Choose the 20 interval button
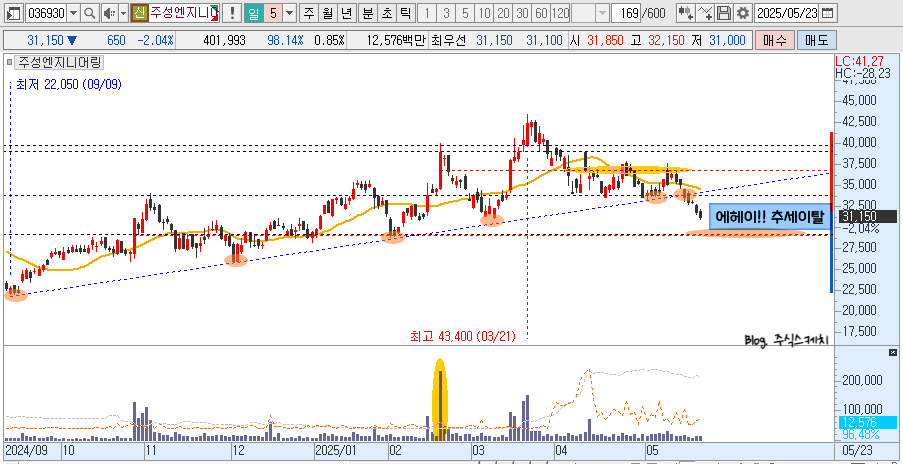The width and height of the screenshot is (903, 464). pos(503,13)
